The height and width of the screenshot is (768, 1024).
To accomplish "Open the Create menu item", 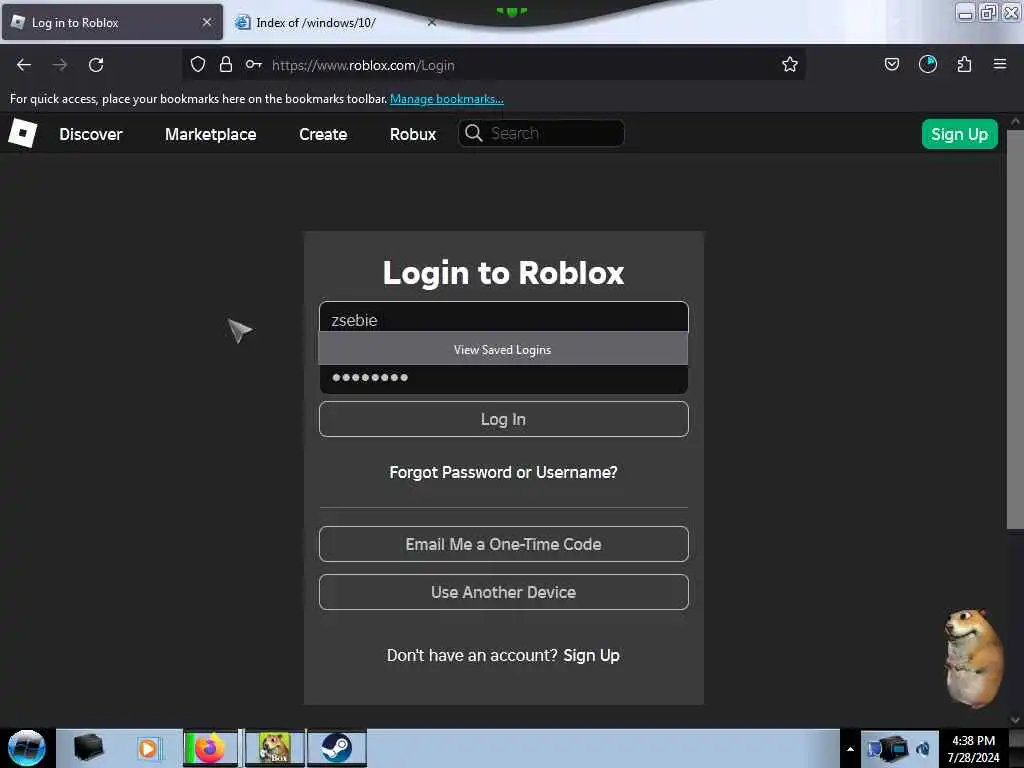I will tap(323, 134).
